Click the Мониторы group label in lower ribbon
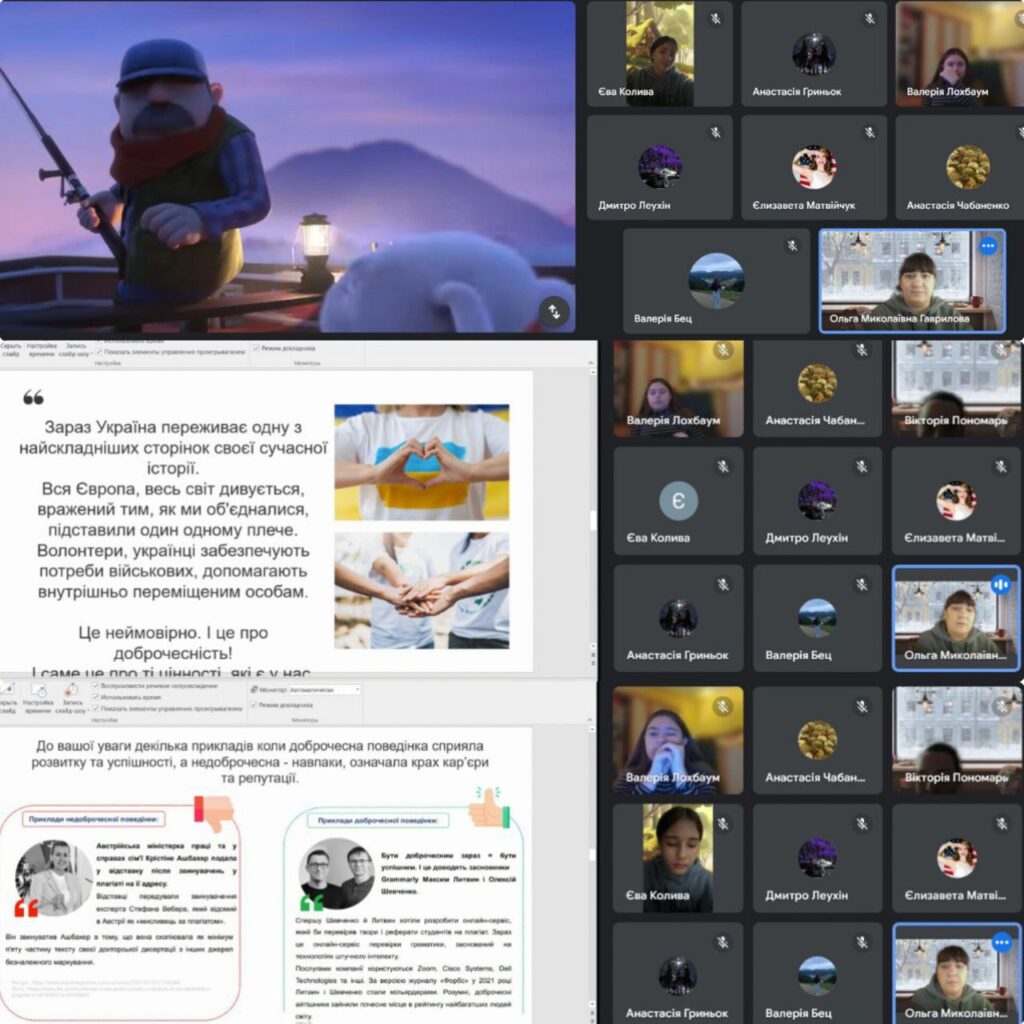1024x1024 pixels. tap(304, 720)
